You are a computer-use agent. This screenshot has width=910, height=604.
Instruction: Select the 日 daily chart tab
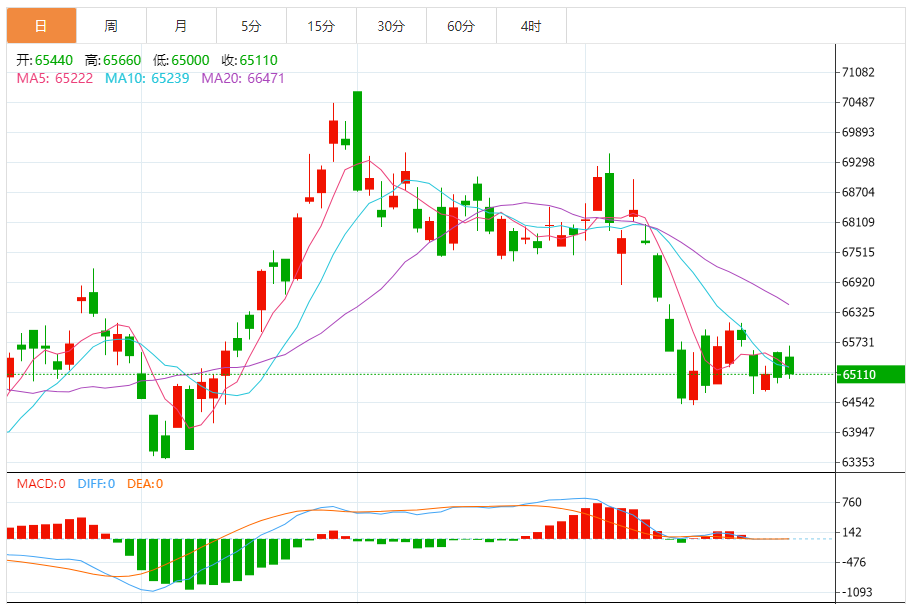coord(41,26)
